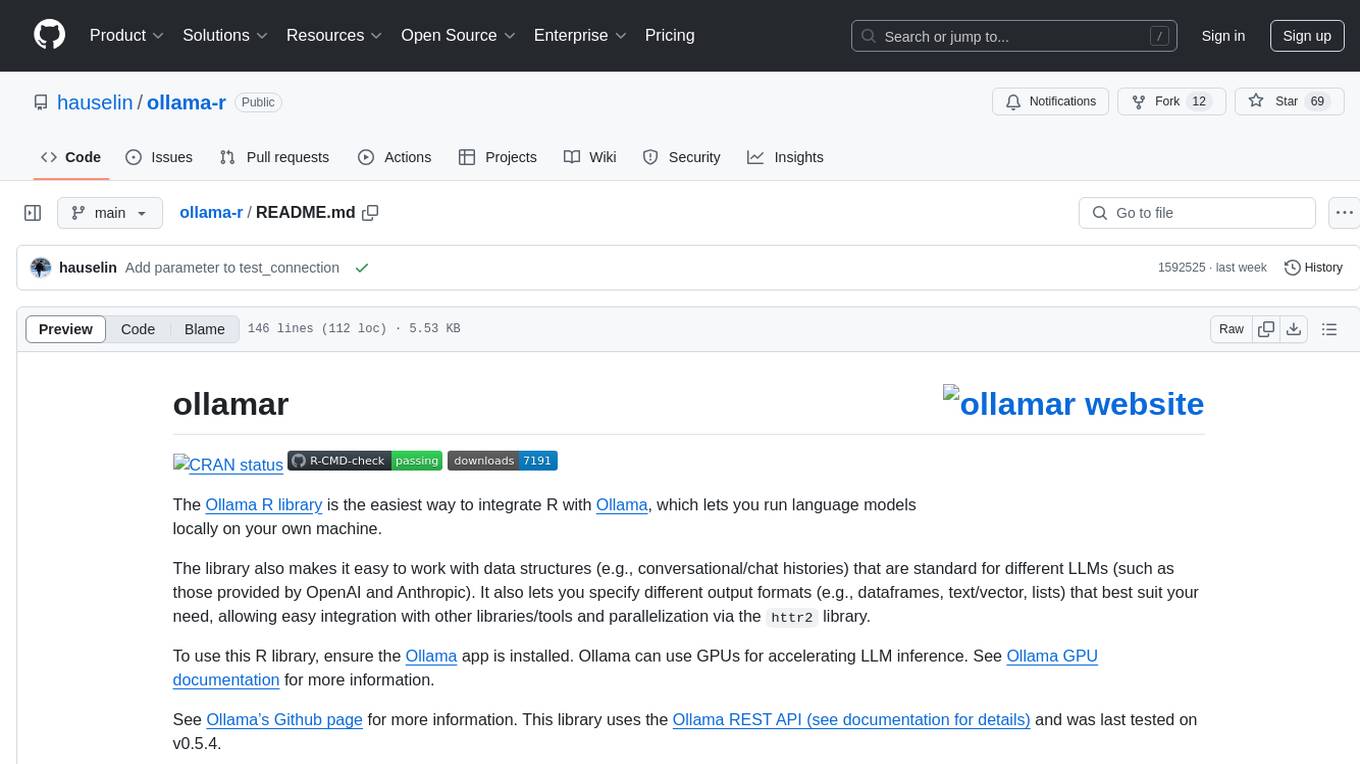Image resolution: width=1360 pixels, height=764 pixels.
Task: Expand the Solutions menu
Action: 225,35
